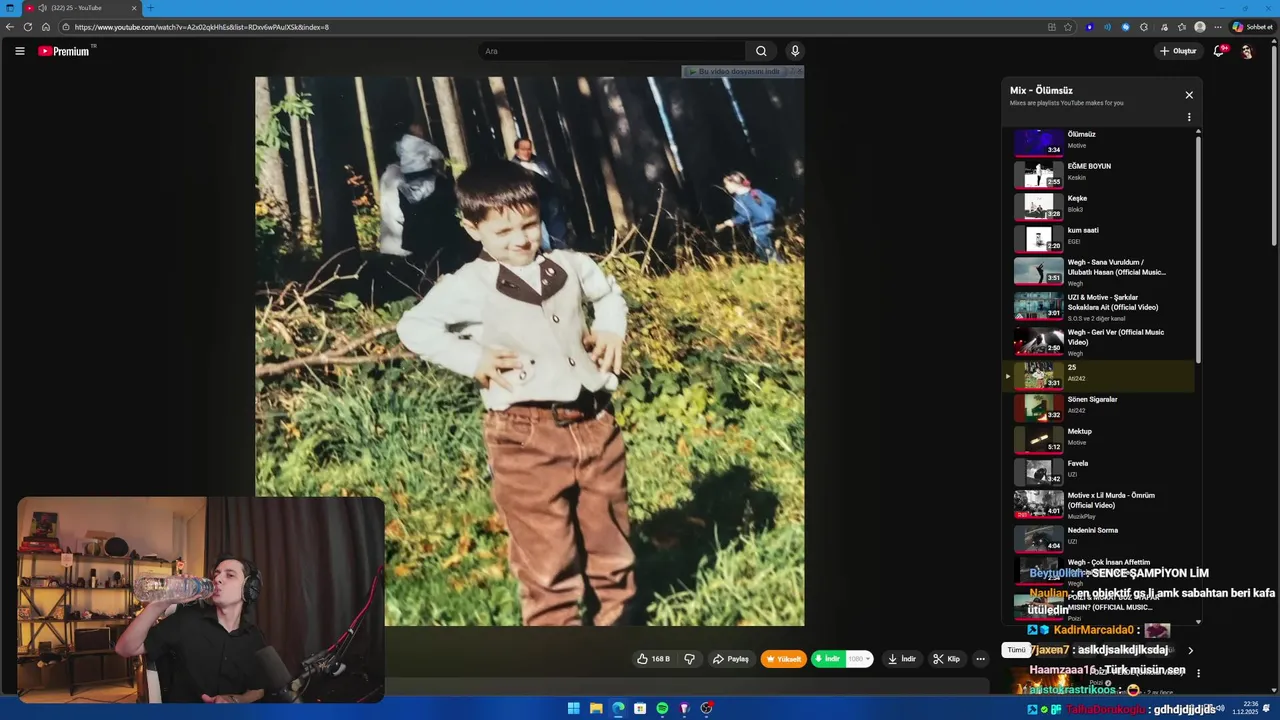Open Copilot Sohbet et button

tap(1252, 27)
